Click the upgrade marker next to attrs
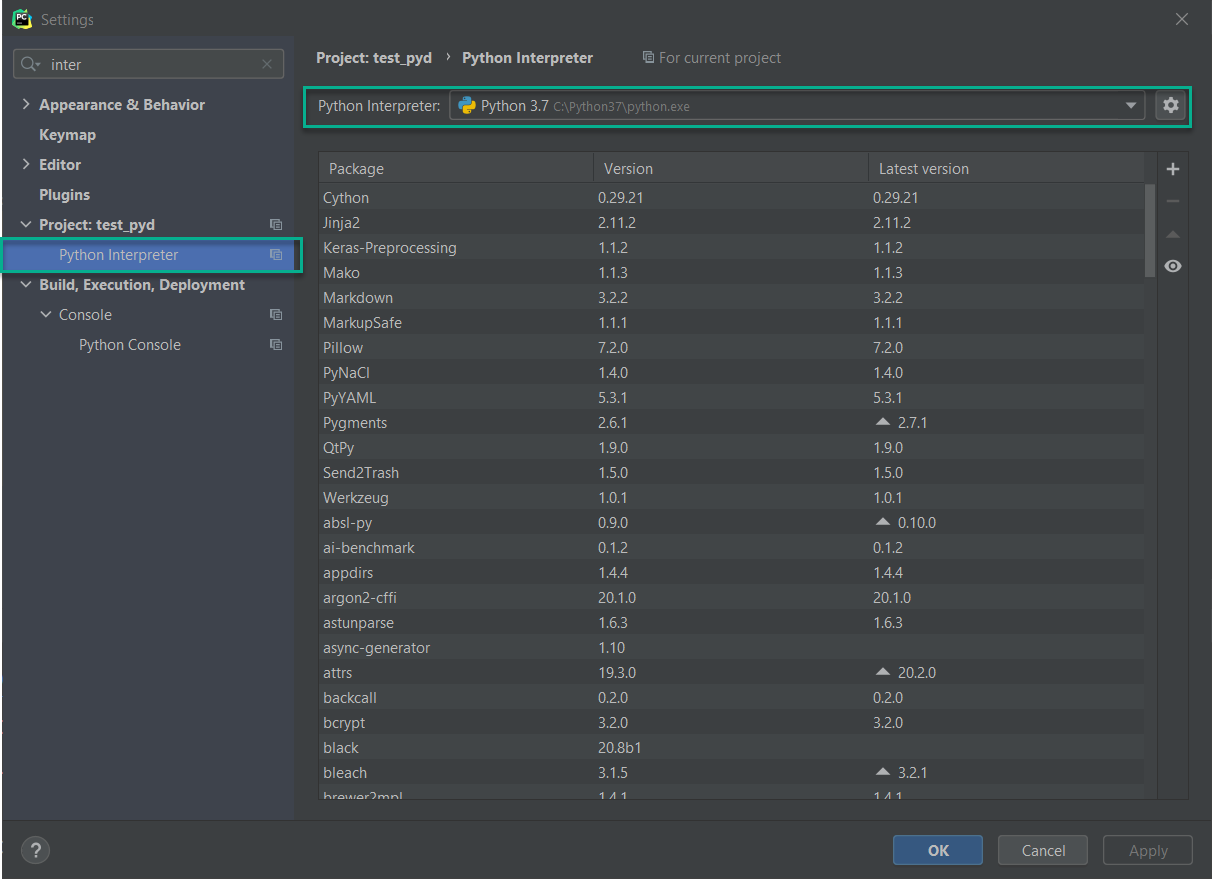 coord(882,672)
